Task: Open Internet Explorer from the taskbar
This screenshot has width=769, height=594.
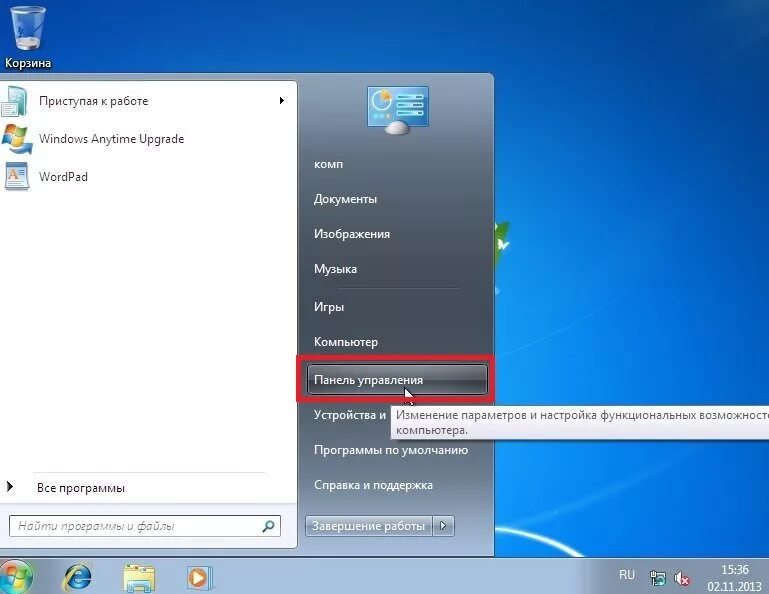Action: click(77, 577)
